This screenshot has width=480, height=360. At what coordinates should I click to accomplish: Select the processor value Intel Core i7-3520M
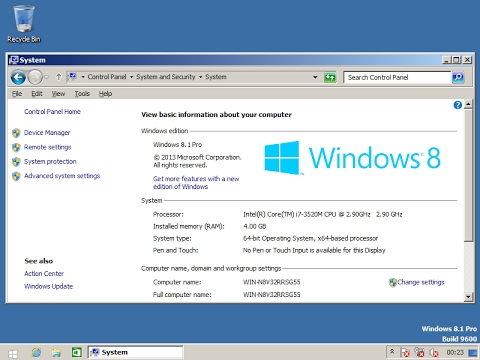(x=322, y=214)
